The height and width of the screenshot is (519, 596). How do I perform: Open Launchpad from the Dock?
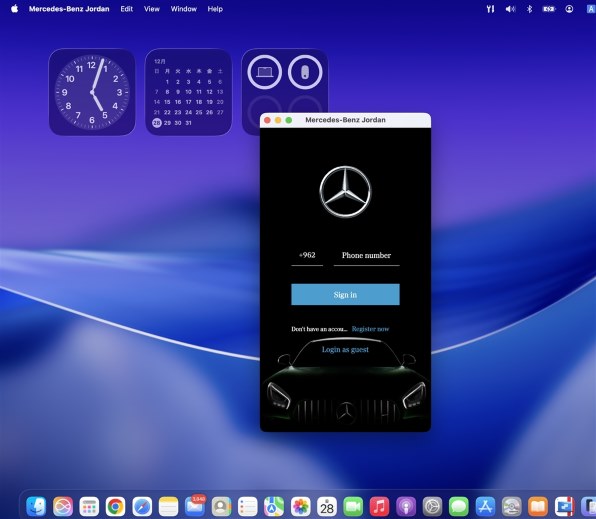point(89,506)
